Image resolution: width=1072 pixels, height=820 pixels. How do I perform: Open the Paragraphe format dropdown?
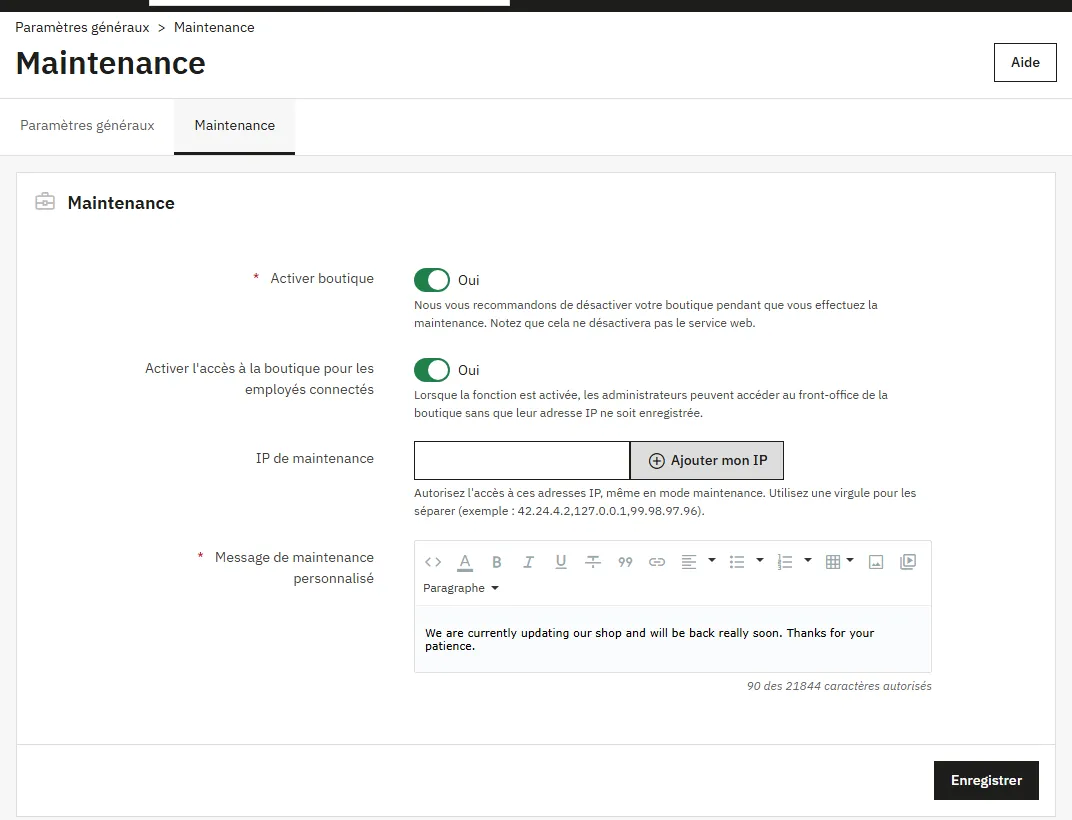(461, 588)
